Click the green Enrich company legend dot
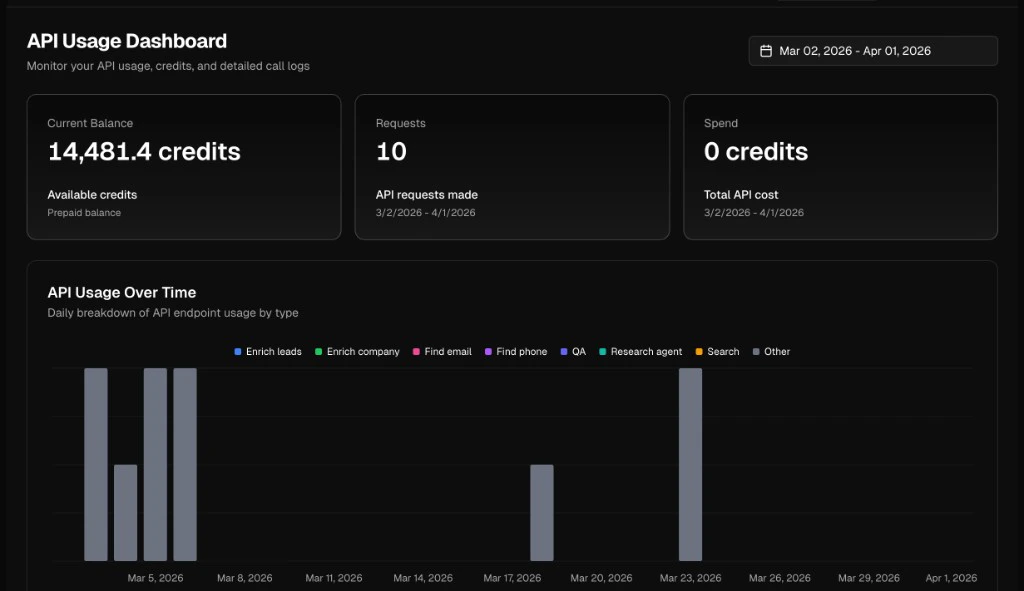The image size is (1024, 591). point(319,351)
